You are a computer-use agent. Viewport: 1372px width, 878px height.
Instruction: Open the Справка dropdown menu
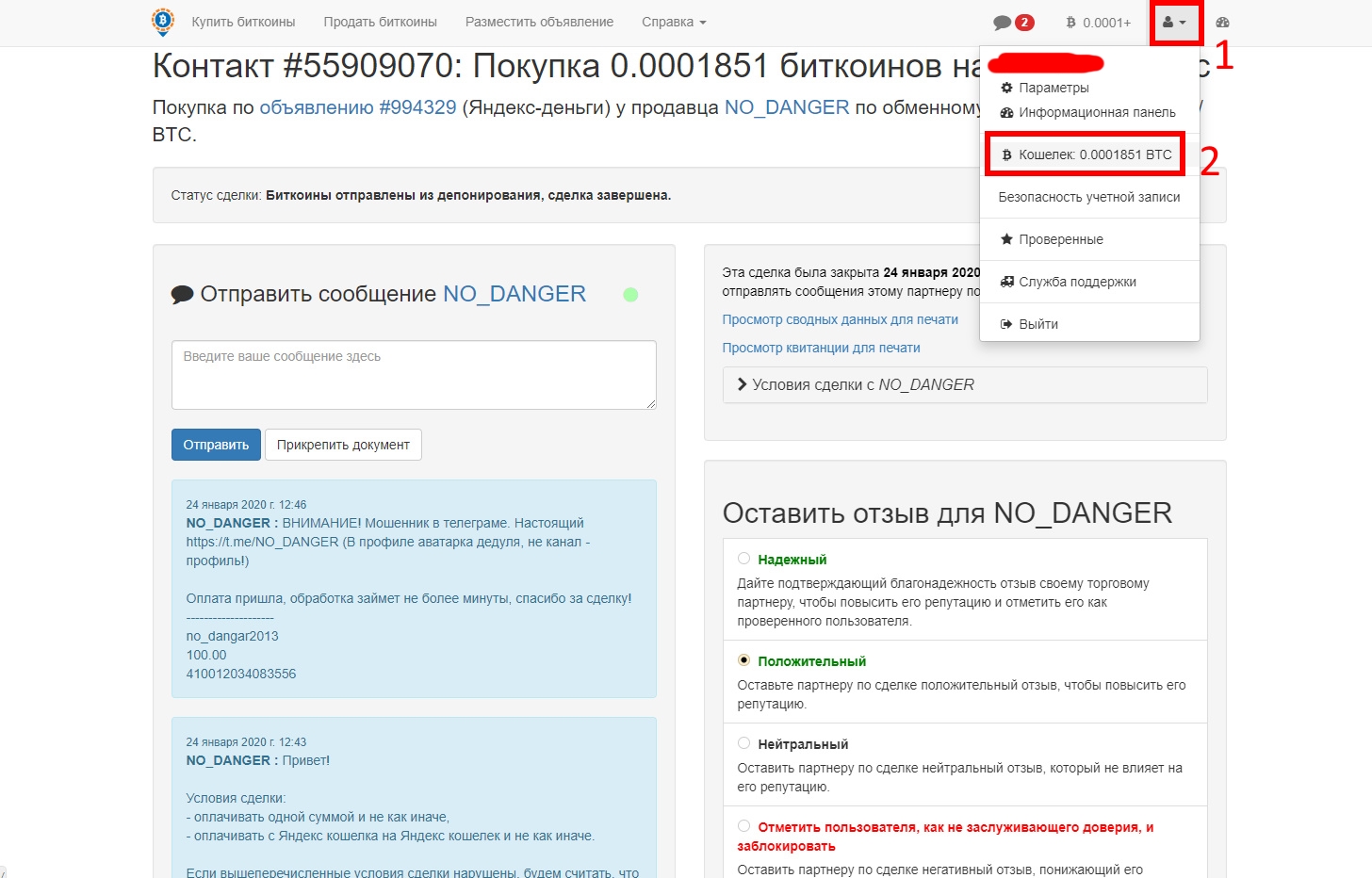point(673,22)
